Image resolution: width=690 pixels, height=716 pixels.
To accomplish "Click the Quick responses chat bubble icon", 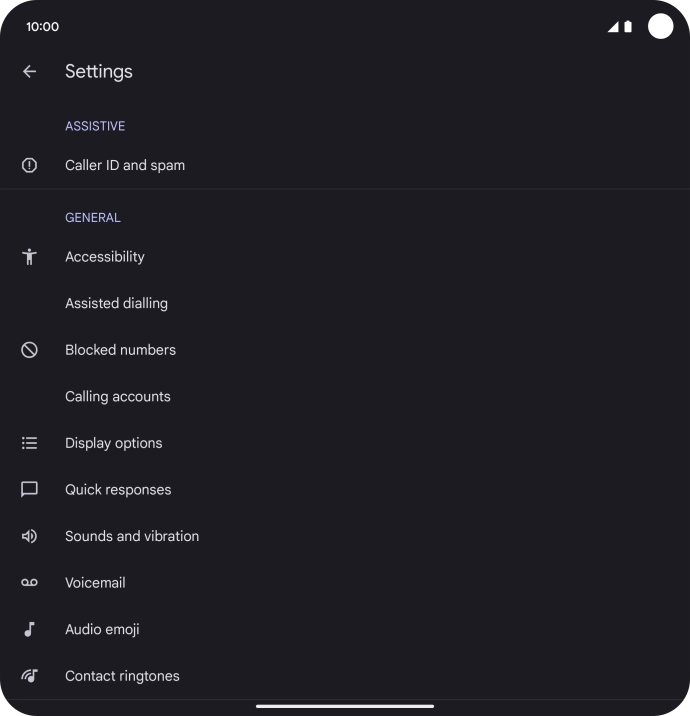I will pos(30,490).
